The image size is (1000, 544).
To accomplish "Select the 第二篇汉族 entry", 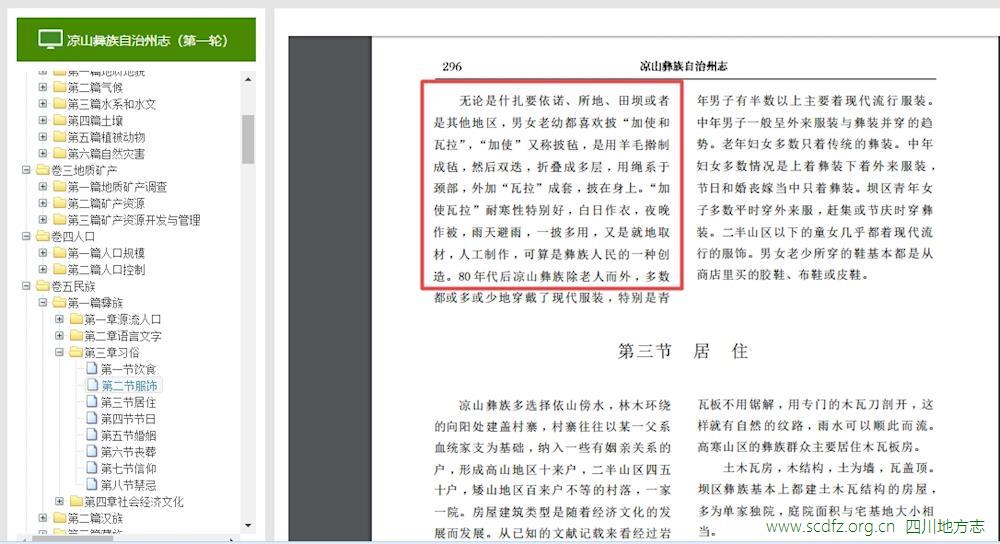I will pyautogui.click(x=95, y=518).
